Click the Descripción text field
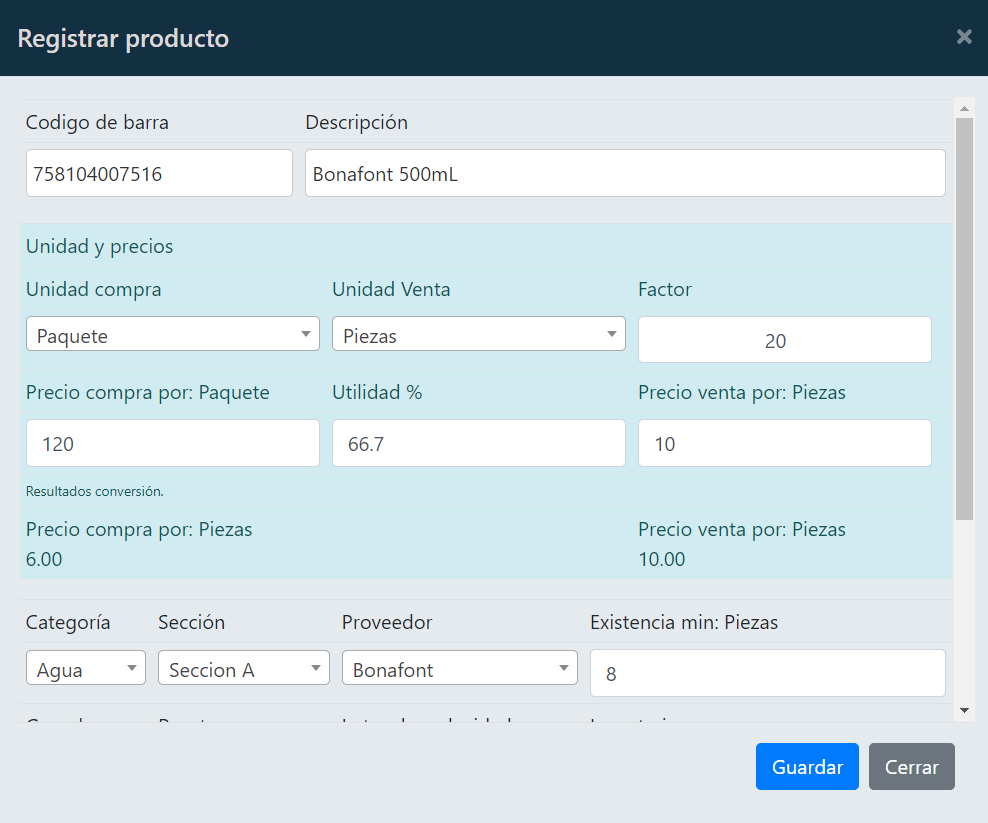 pos(624,174)
